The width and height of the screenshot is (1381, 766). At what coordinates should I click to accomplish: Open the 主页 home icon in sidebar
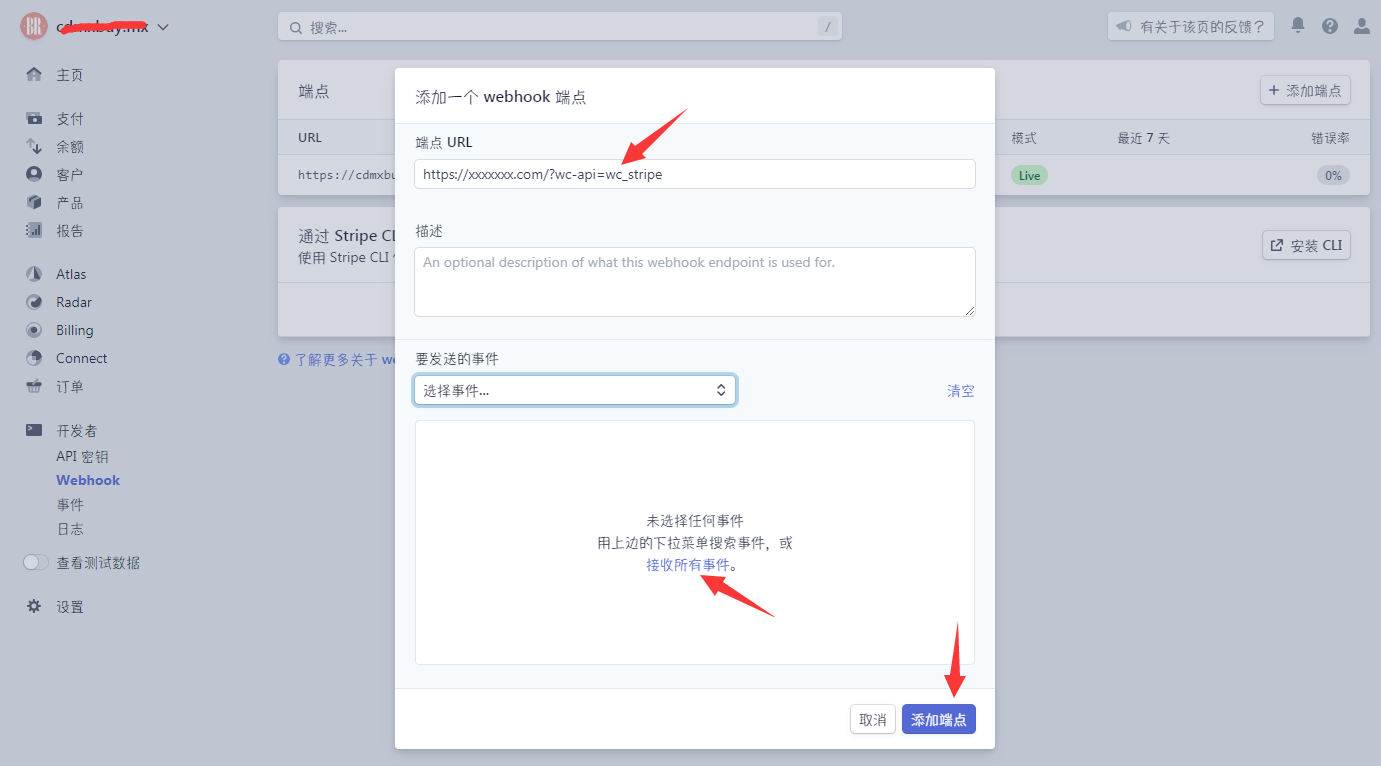[34, 75]
